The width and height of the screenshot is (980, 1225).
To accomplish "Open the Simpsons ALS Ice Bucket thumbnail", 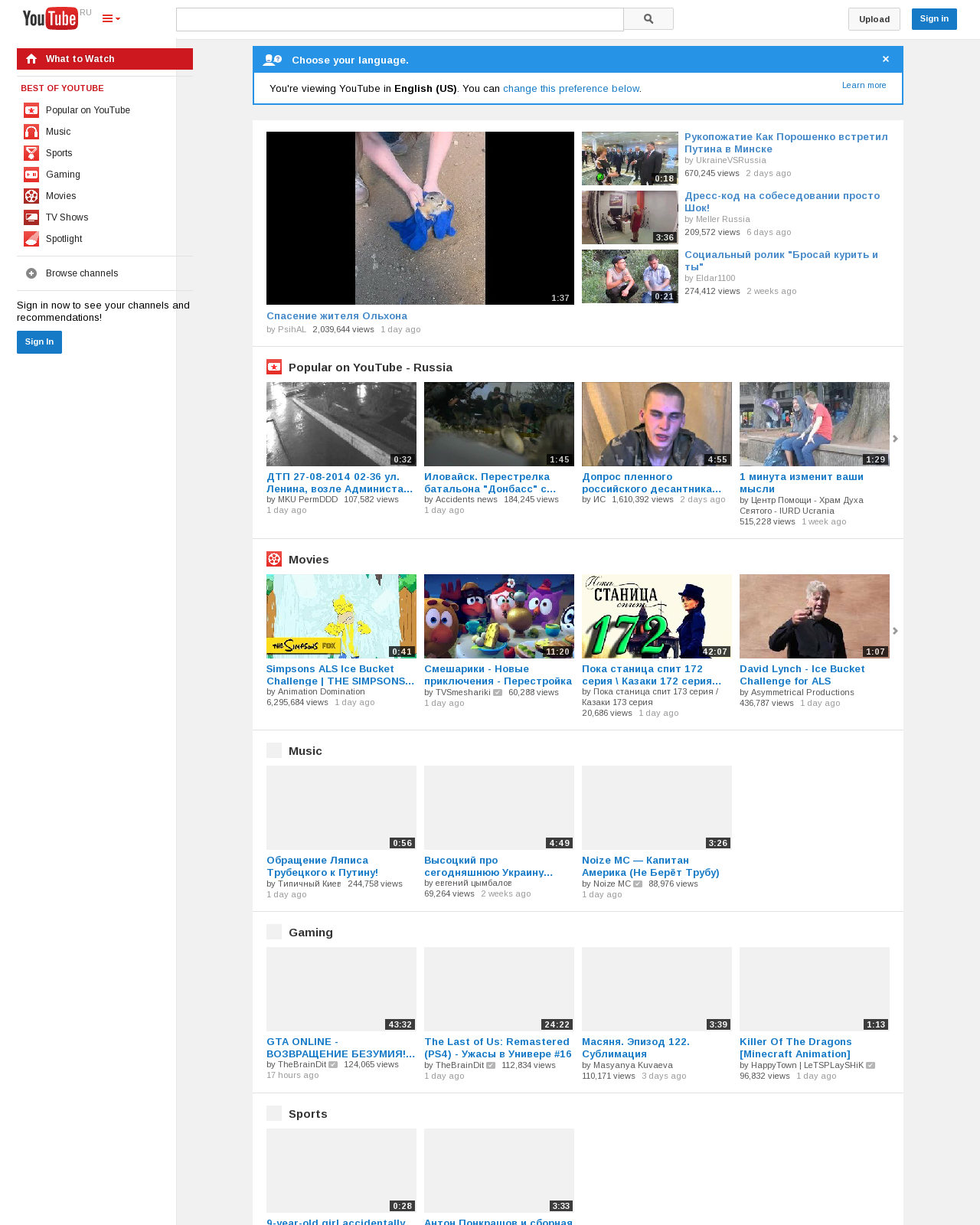I will (341, 616).
